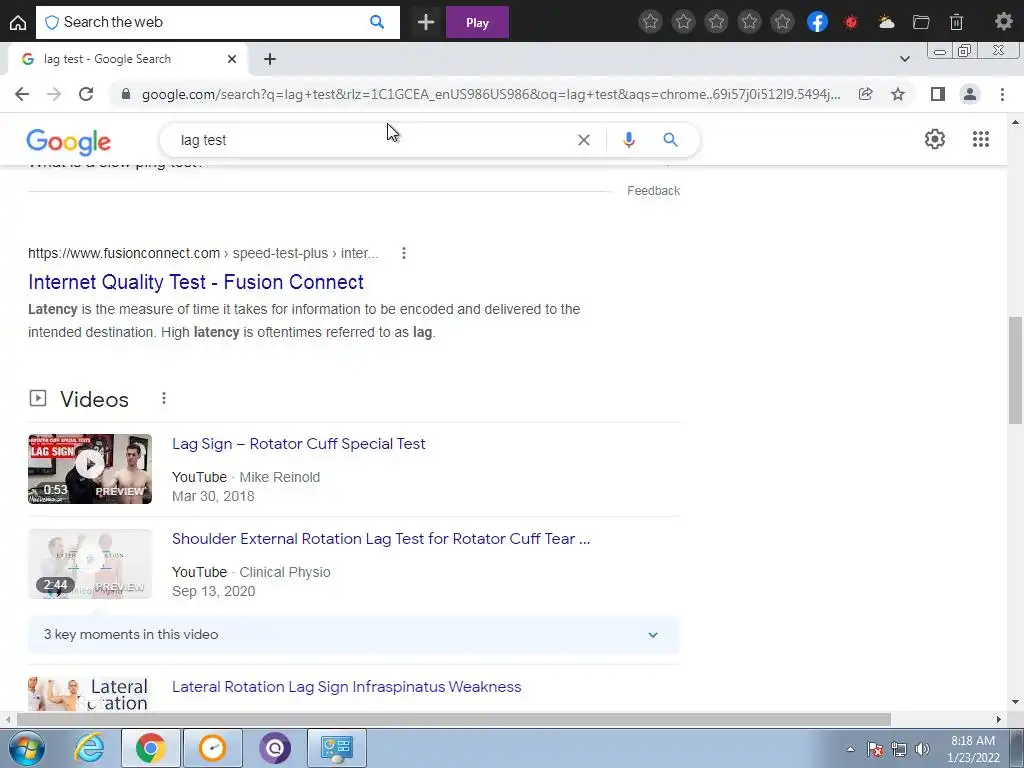Click the vertical scrollbar down arrow

pos(1016,703)
